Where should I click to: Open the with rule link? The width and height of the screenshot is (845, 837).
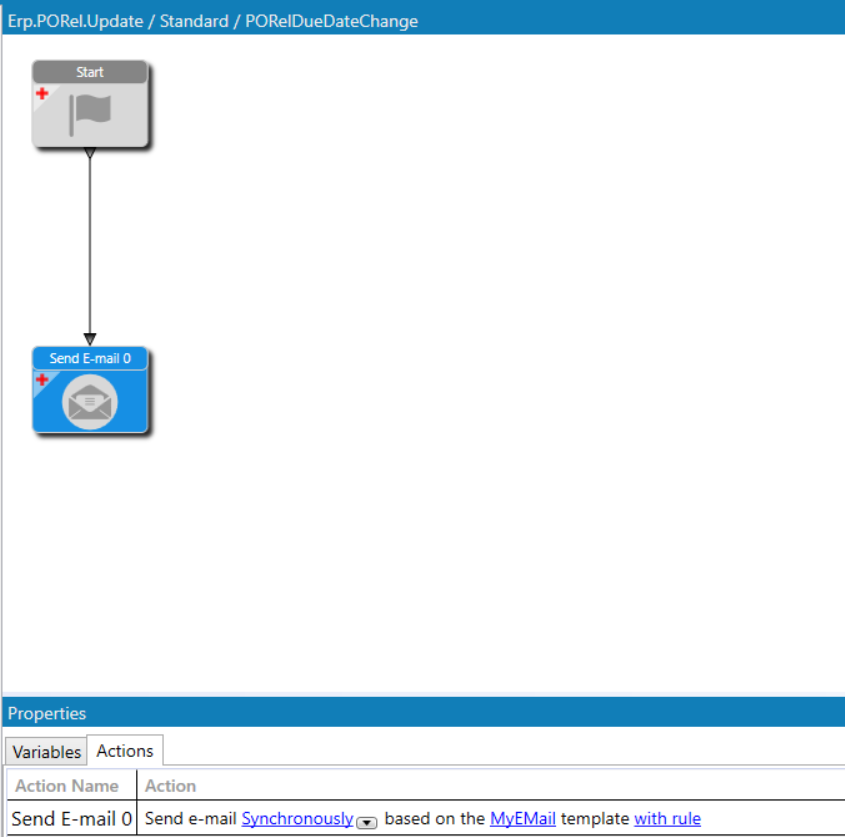pos(667,818)
